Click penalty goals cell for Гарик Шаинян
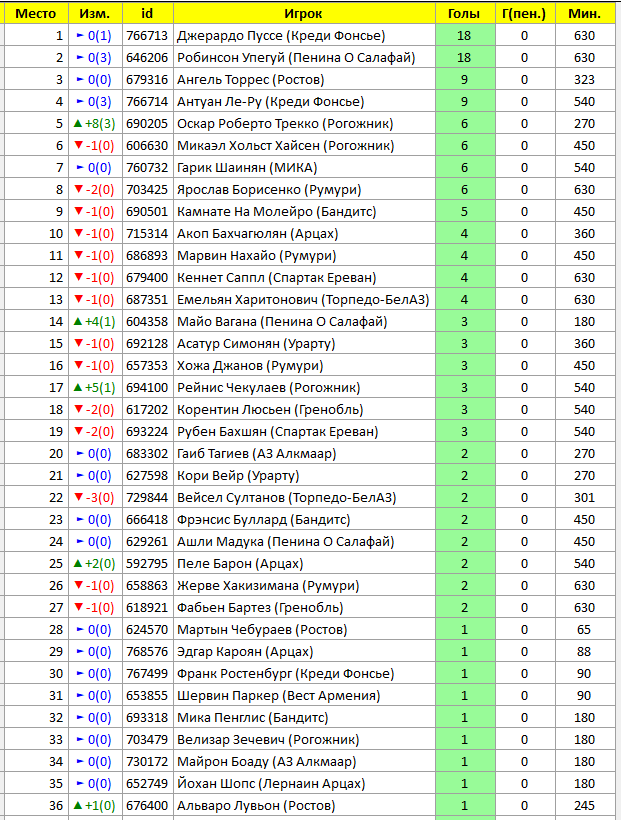The width and height of the screenshot is (621, 820). [524, 167]
